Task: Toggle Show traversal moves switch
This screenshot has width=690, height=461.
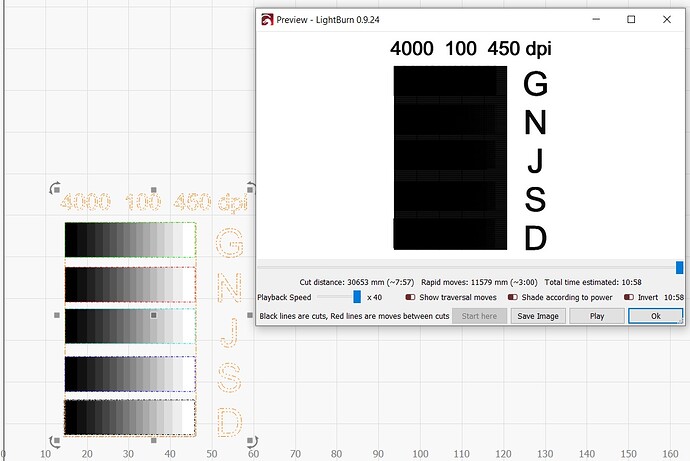Action: coord(410,297)
